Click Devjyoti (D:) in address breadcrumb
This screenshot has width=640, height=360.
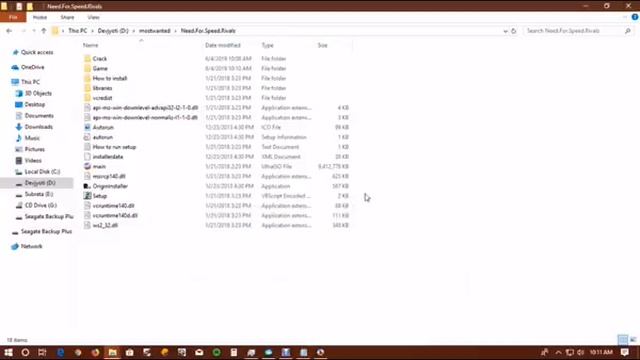(x=113, y=31)
